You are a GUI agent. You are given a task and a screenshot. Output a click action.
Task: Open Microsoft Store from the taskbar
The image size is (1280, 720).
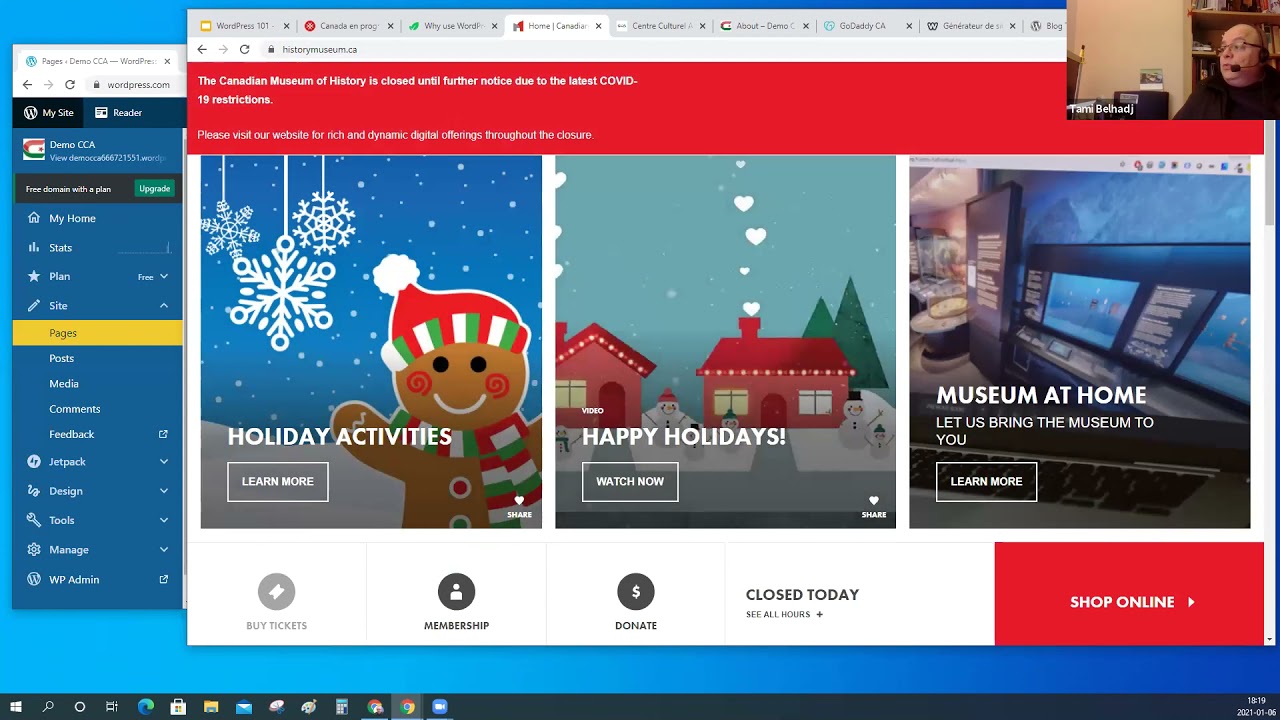point(178,707)
